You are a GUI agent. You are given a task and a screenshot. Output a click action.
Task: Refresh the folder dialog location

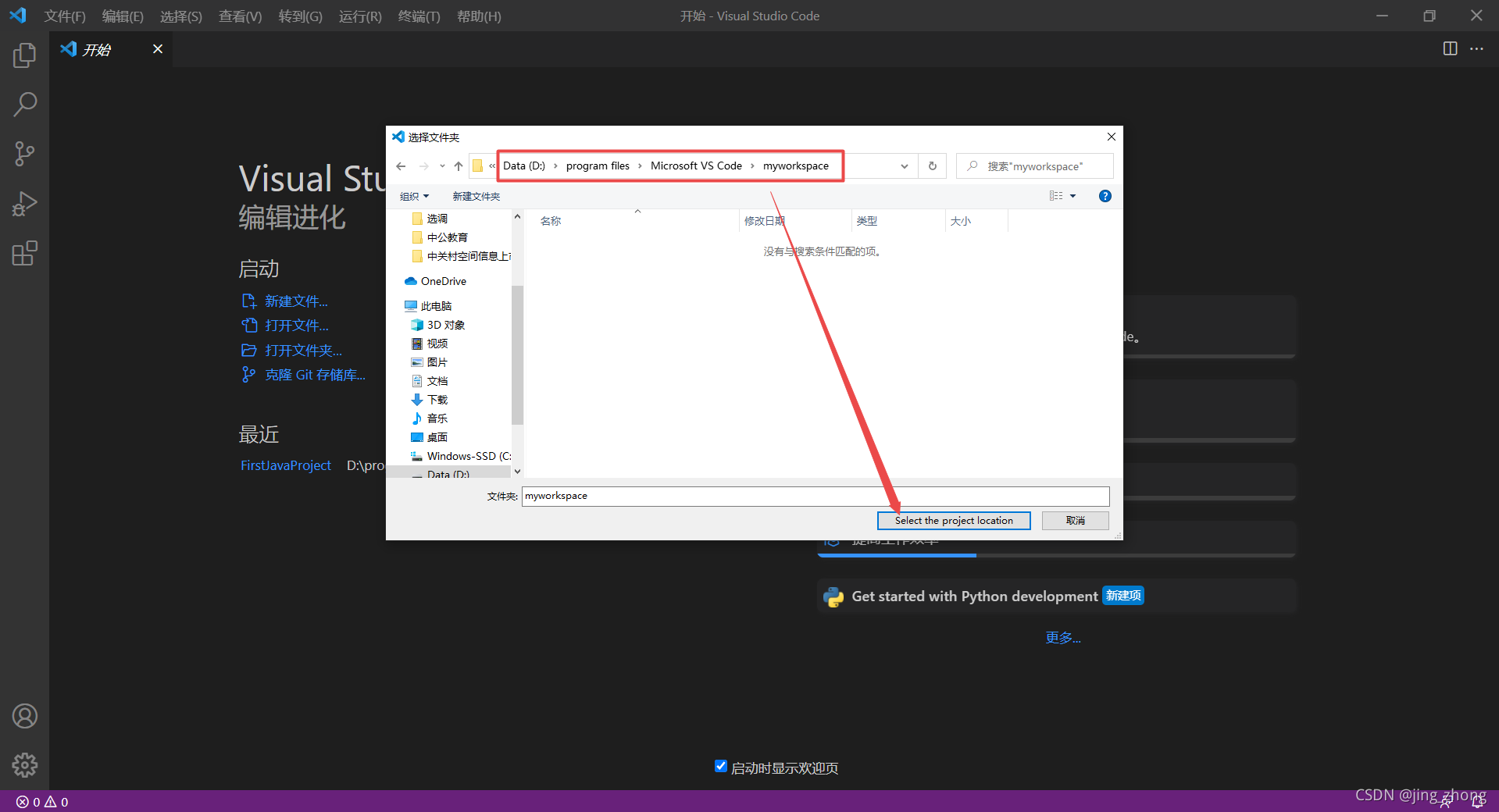click(x=932, y=166)
